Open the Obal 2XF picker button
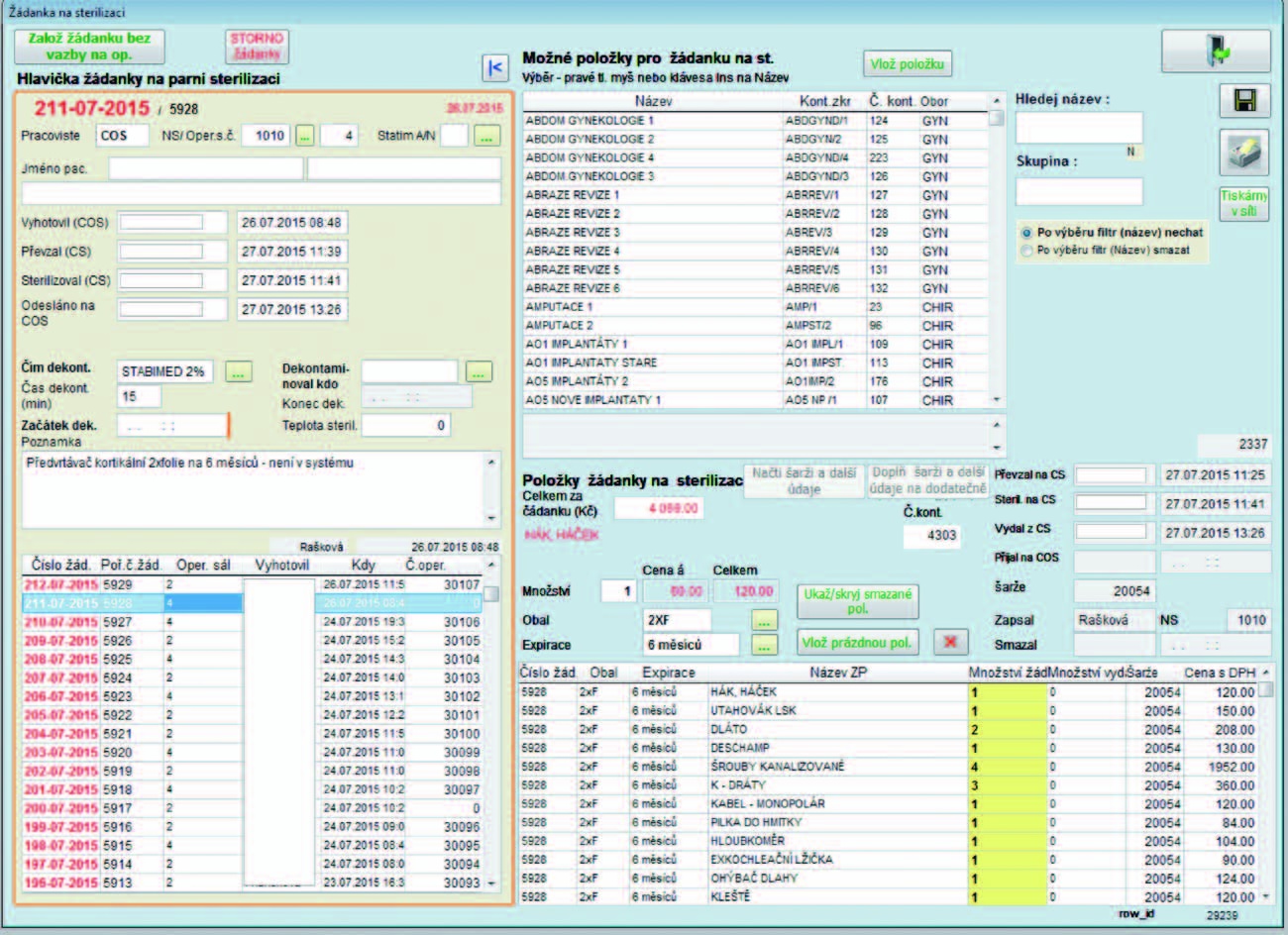The width and height of the screenshot is (1288, 935). tap(764, 621)
